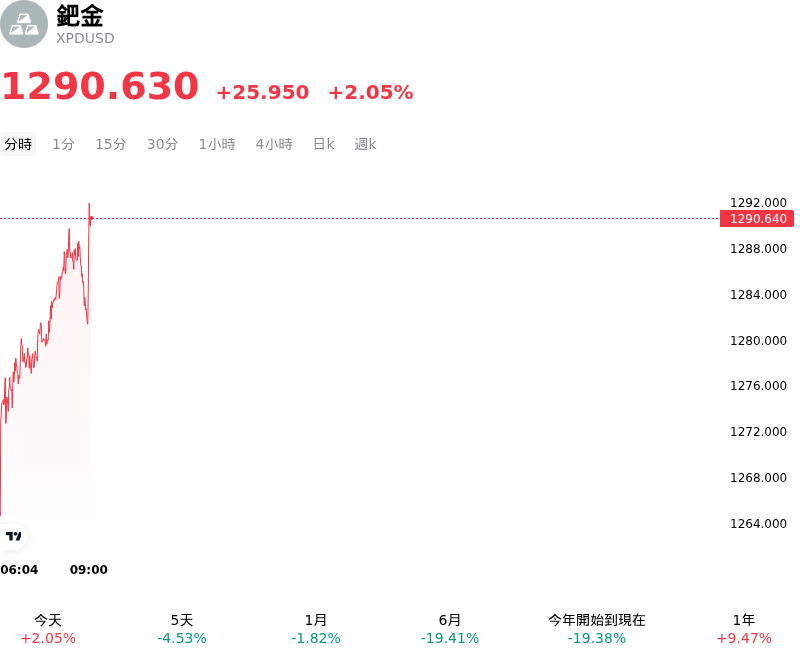Select the 5天 -4.53% range

click(182, 629)
